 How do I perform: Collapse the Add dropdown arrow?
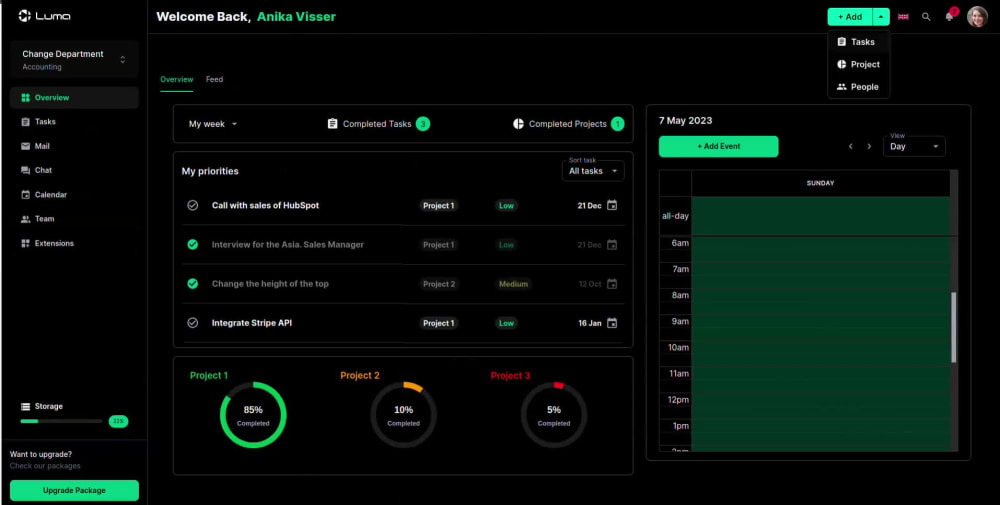coord(881,17)
